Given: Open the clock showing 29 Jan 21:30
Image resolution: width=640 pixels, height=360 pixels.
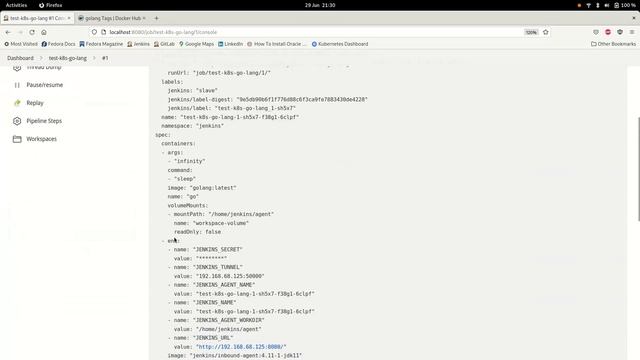Looking at the screenshot, I should [x=320, y=5].
